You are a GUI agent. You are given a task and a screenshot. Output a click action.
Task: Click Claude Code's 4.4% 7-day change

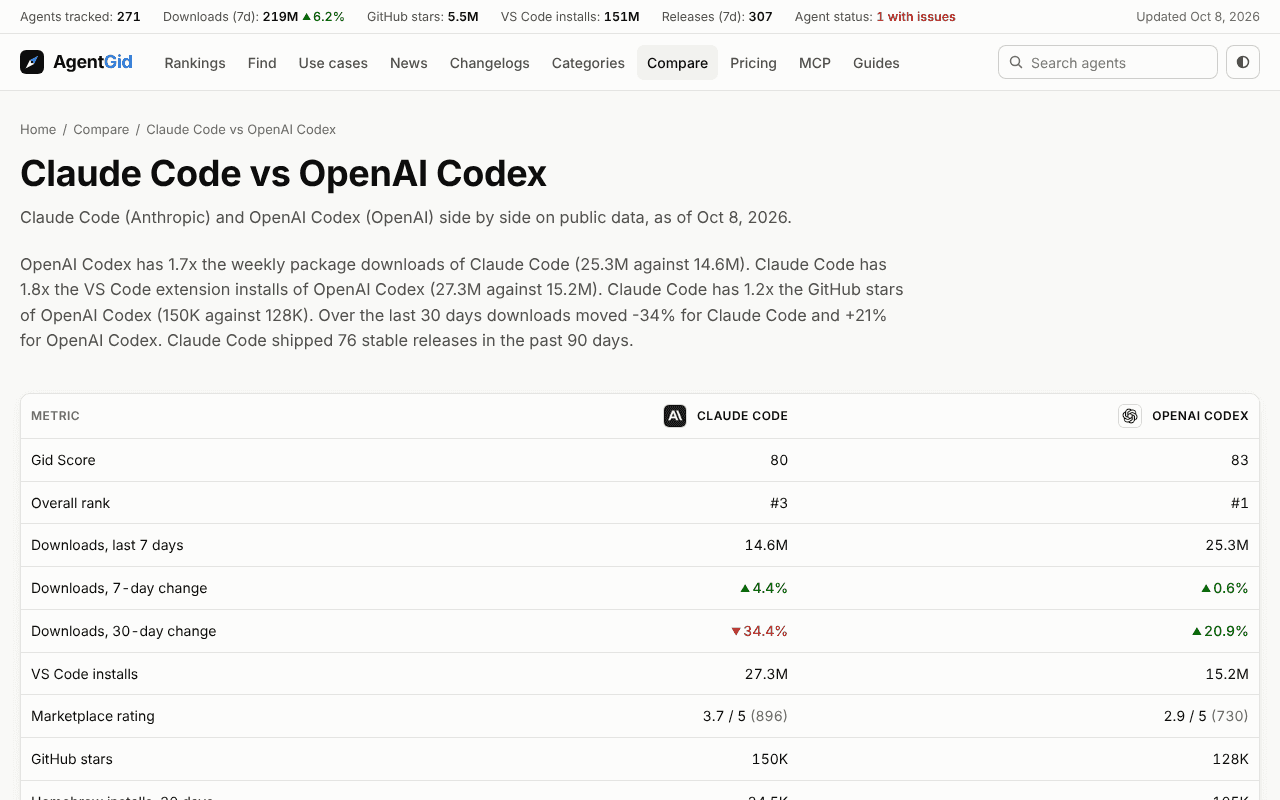coord(764,588)
